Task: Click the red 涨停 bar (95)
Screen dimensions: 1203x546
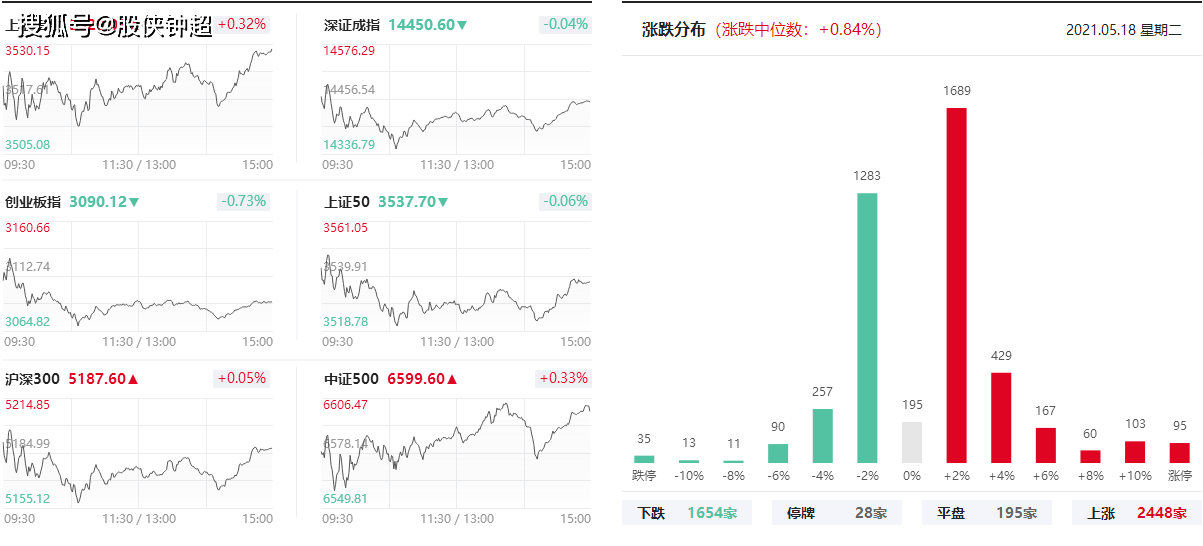Action: [1180, 452]
